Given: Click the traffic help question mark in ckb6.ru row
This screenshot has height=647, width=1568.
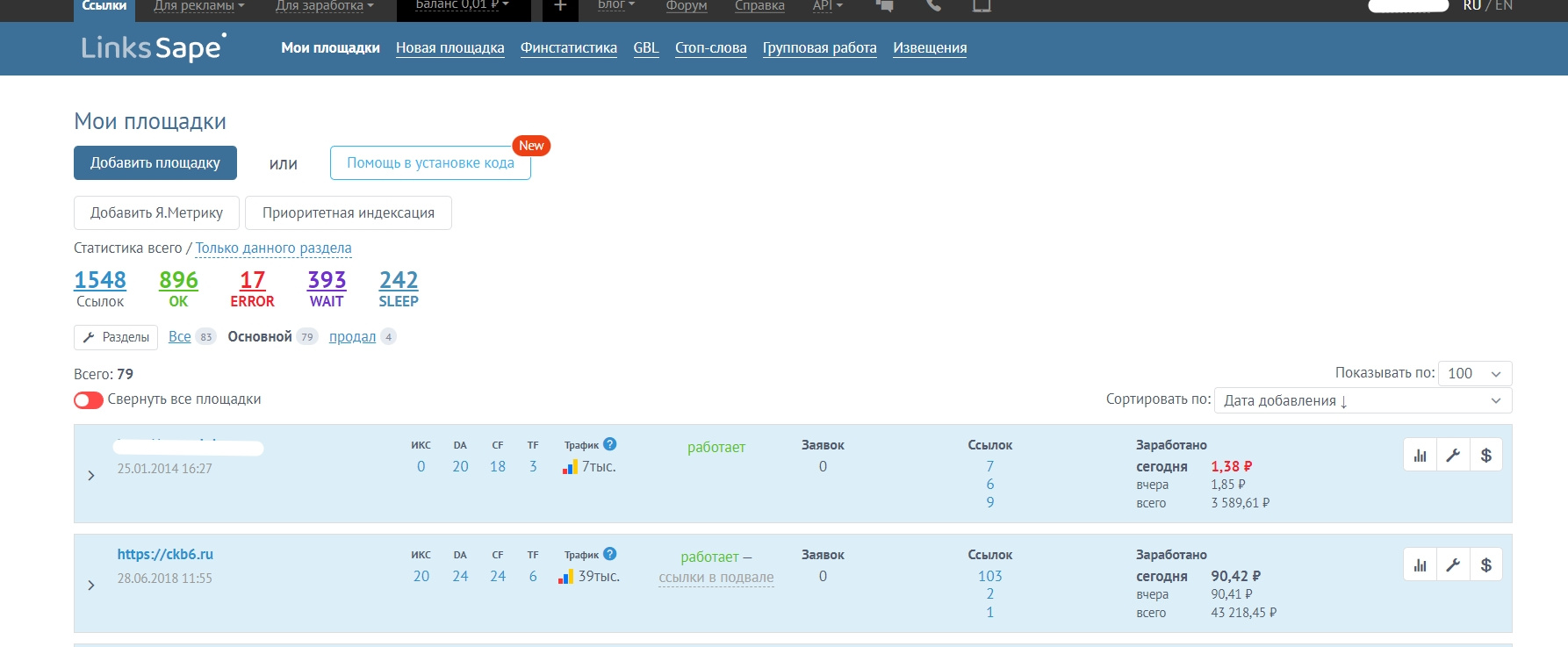Looking at the screenshot, I should [x=610, y=554].
